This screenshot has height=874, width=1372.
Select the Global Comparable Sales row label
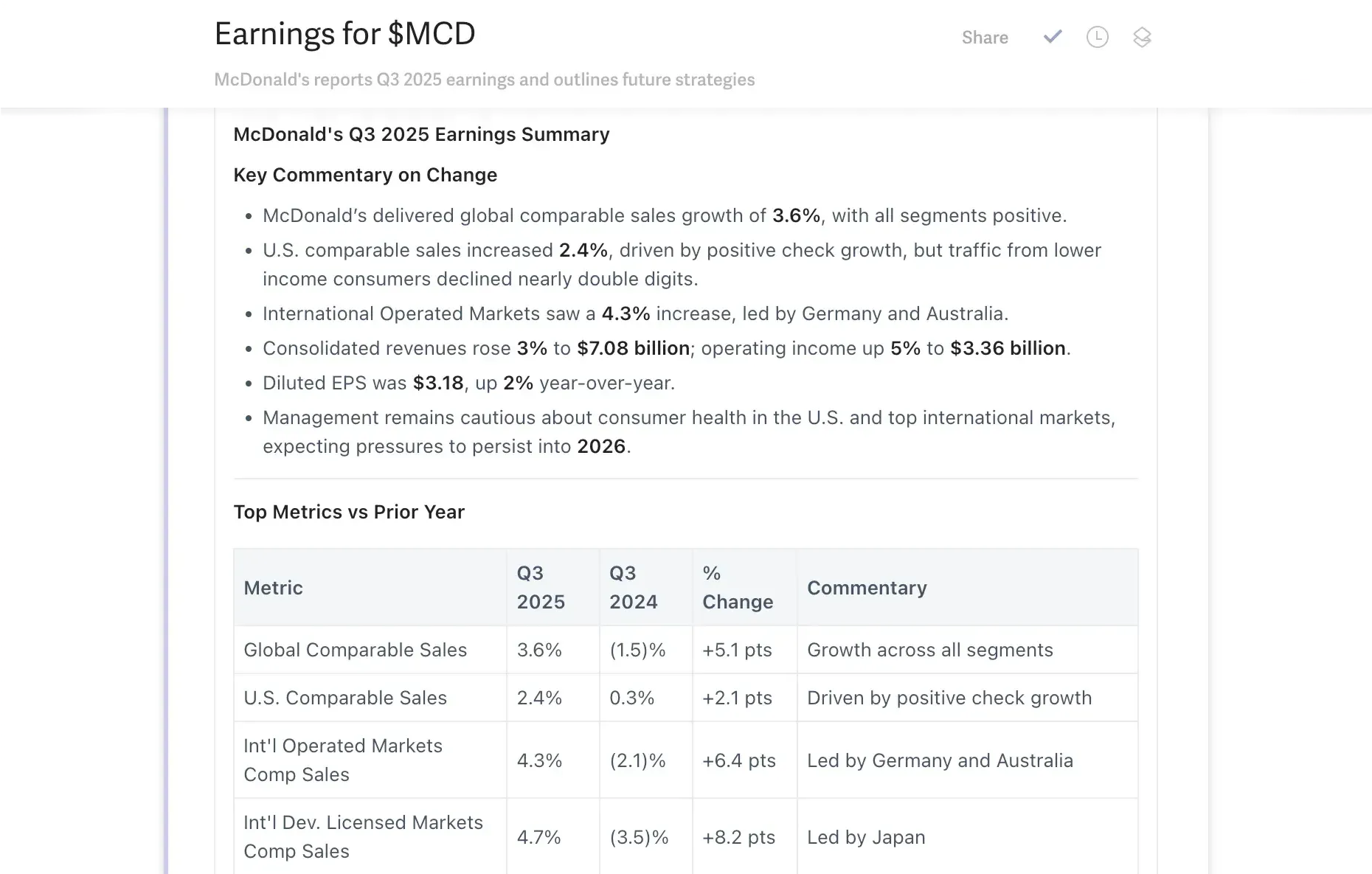355,650
